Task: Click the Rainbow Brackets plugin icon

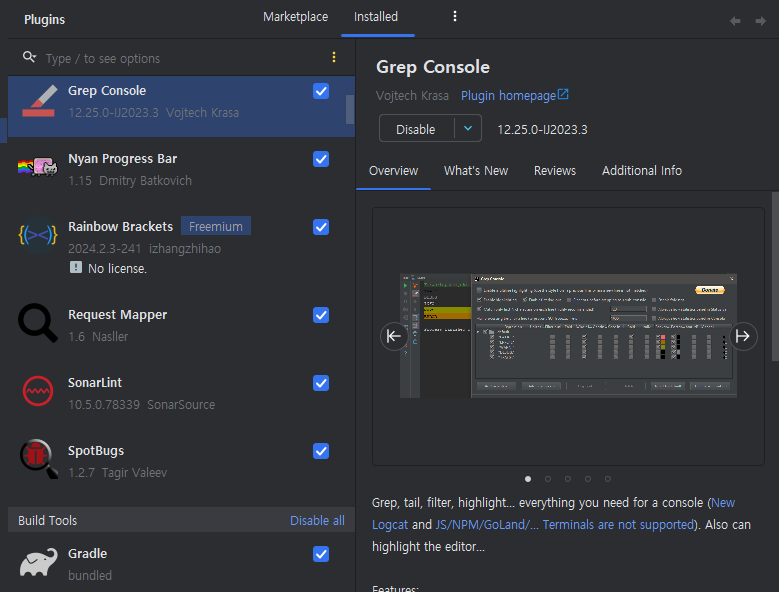Action: point(38,235)
